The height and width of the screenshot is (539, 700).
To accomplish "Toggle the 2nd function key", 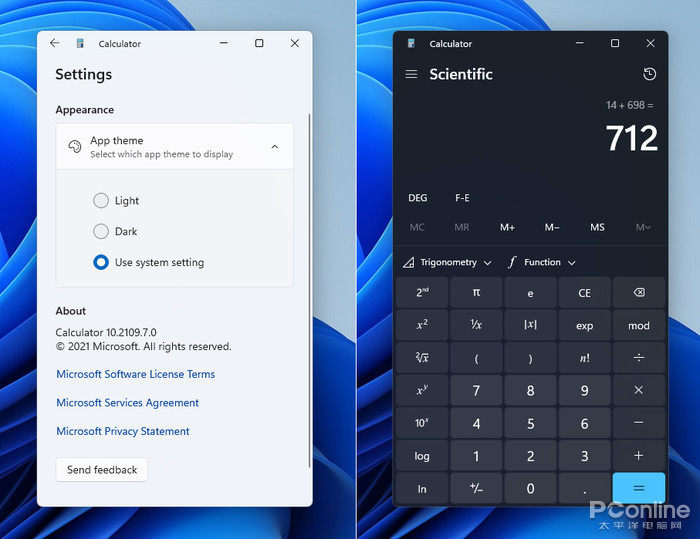I will pyautogui.click(x=422, y=292).
